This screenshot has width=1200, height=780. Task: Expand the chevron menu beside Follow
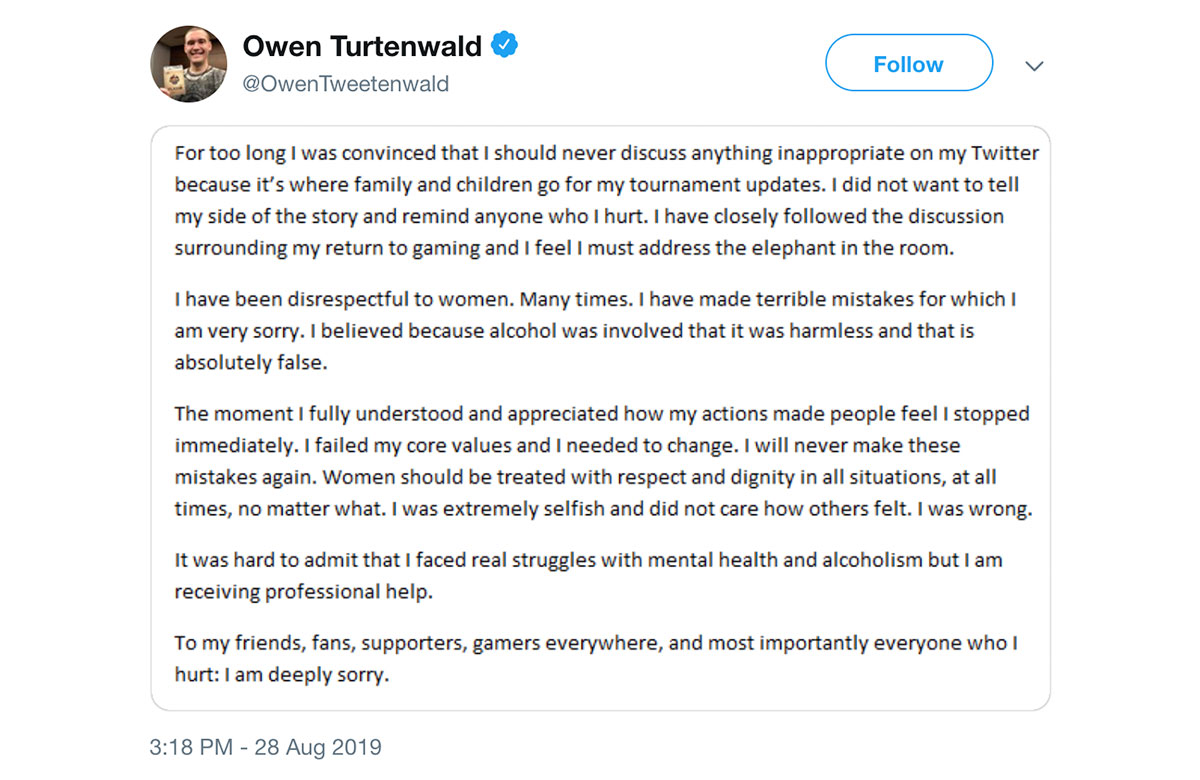click(1035, 66)
